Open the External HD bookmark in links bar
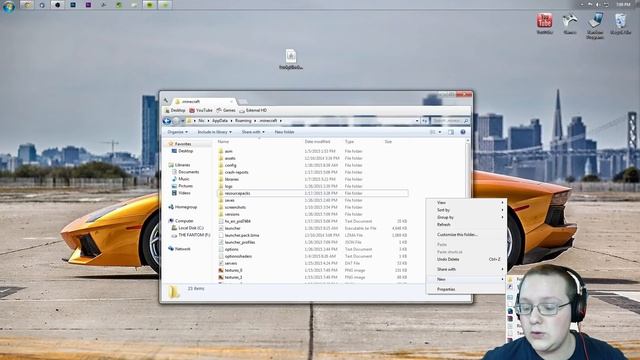640x360 pixels. point(253,110)
